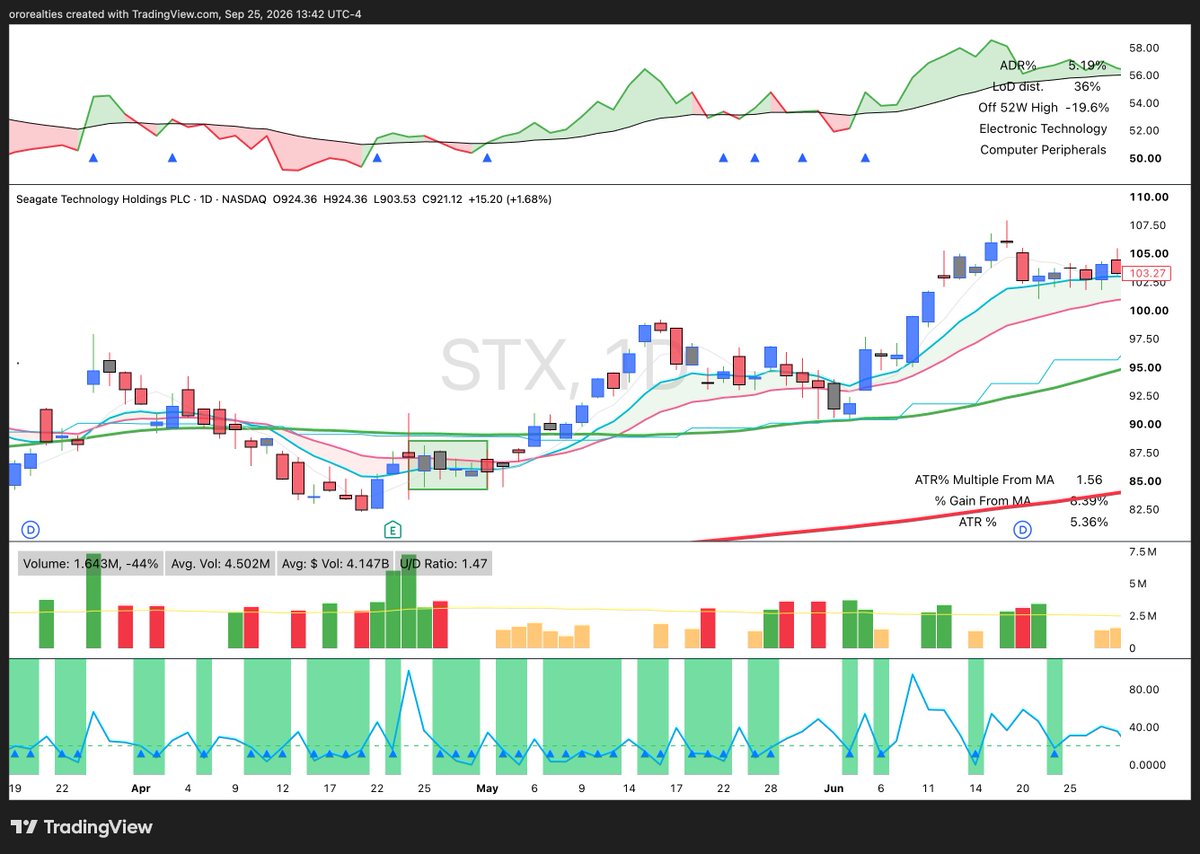The width and height of the screenshot is (1200, 854).
Task: Click the 50.00 label on the top indicator axis
Action: tap(1146, 159)
